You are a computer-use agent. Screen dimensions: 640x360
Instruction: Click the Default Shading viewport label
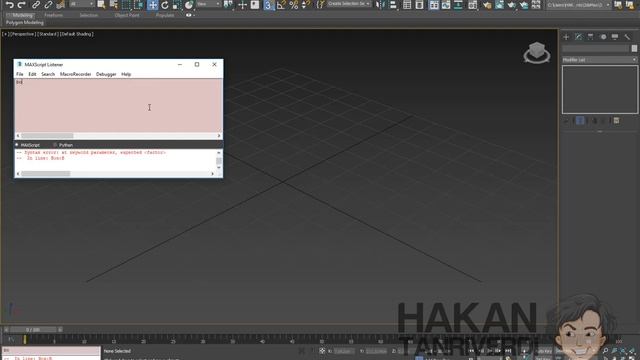click(x=77, y=34)
